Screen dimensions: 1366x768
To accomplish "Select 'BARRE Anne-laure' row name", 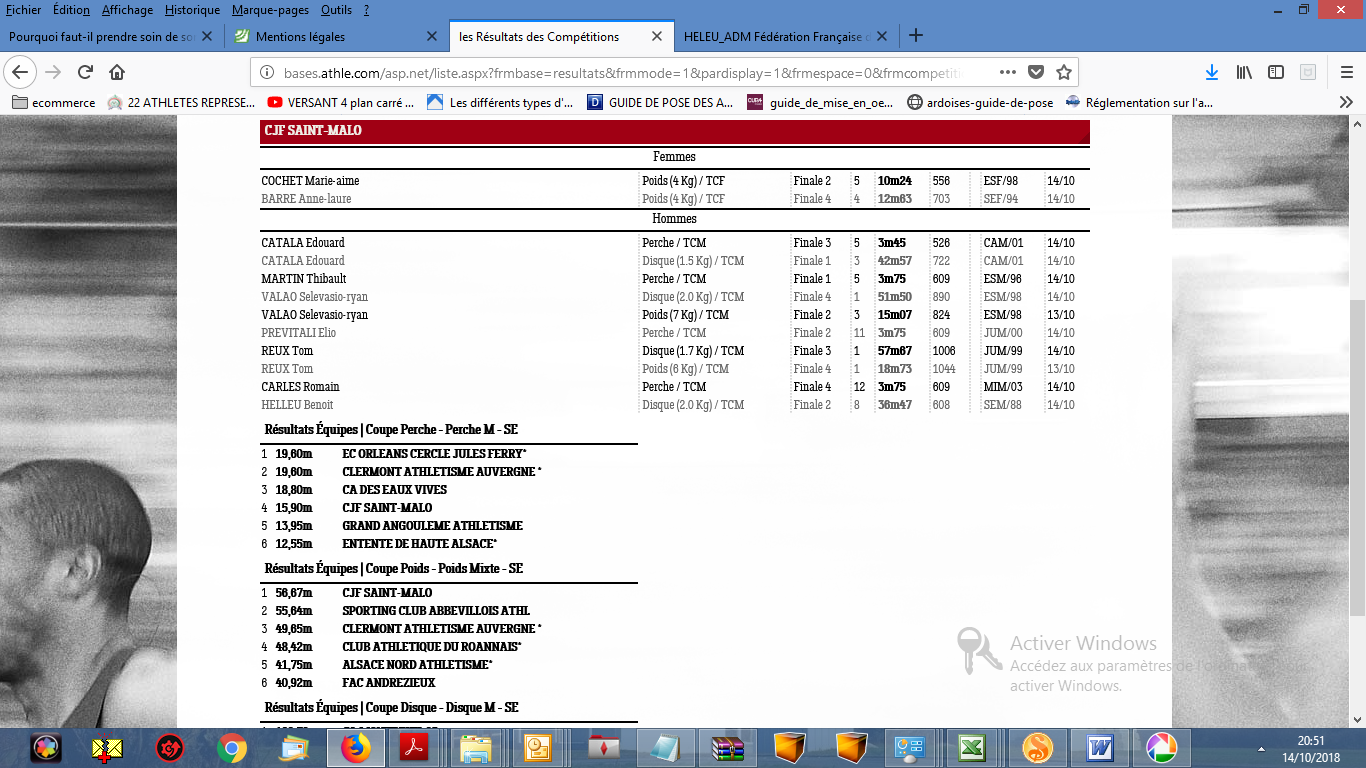I will pos(306,199).
